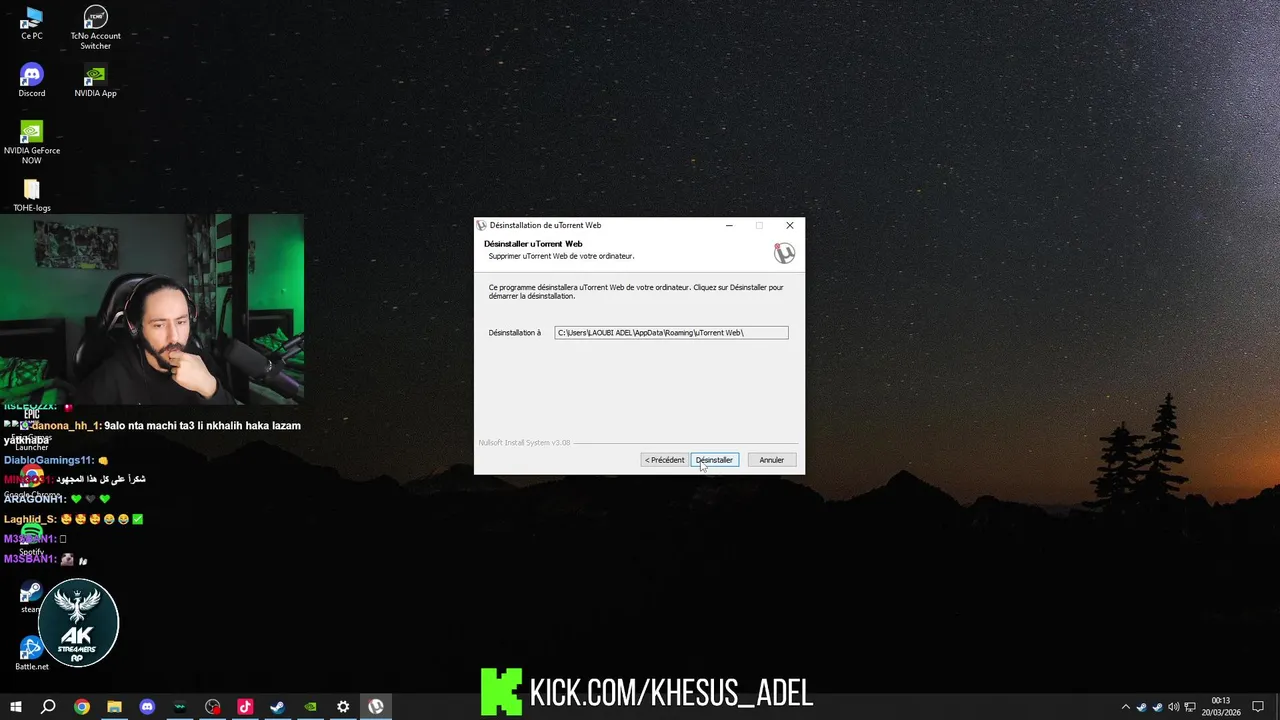Close the uTorrent Web uninstall dialog
This screenshot has width=1280, height=720.
(789, 225)
